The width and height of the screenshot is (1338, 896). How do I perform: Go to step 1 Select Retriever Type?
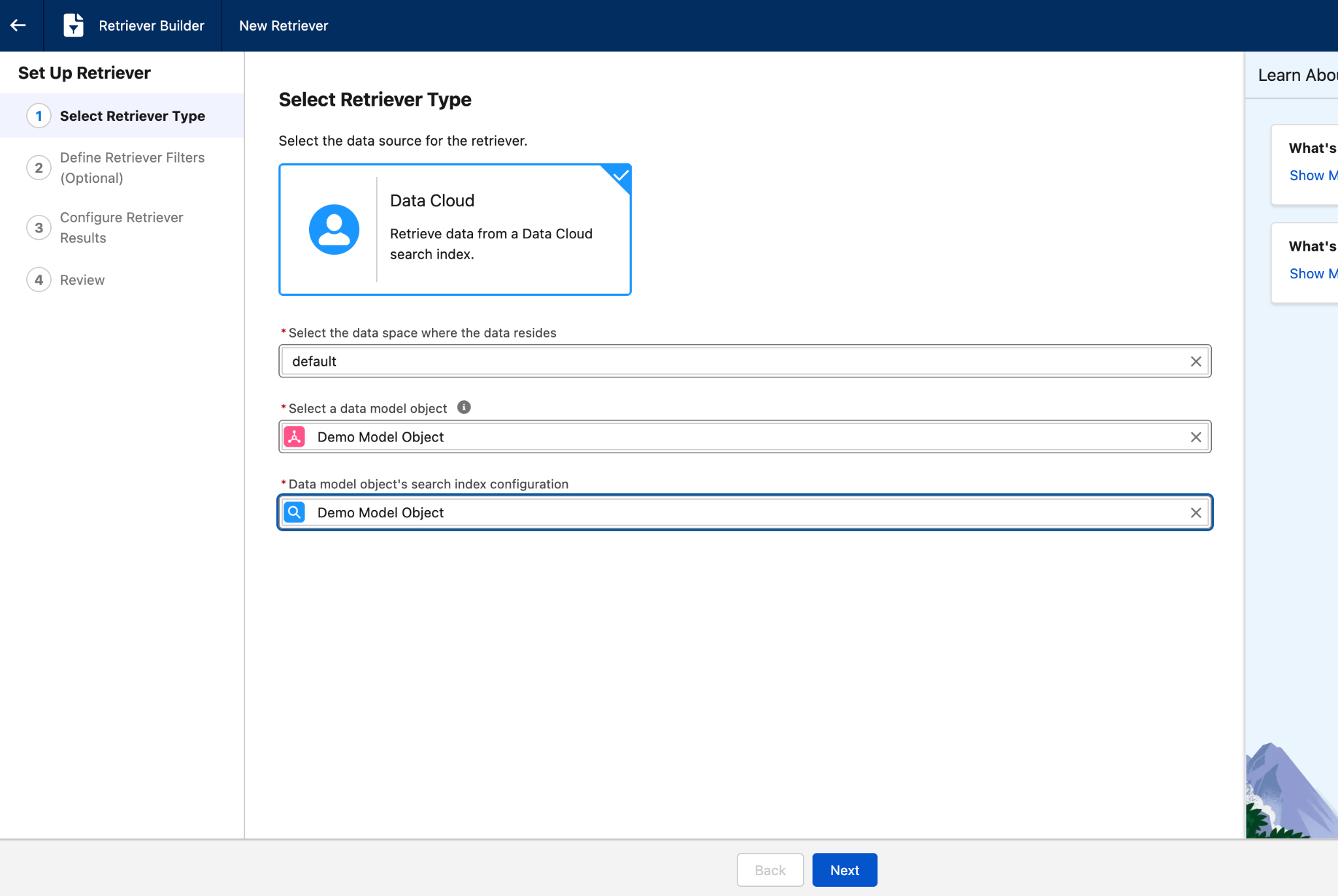[x=122, y=116]
